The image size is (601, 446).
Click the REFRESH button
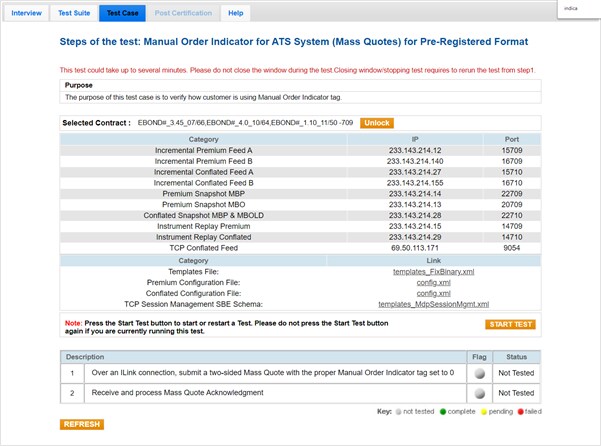pos(81,424)
